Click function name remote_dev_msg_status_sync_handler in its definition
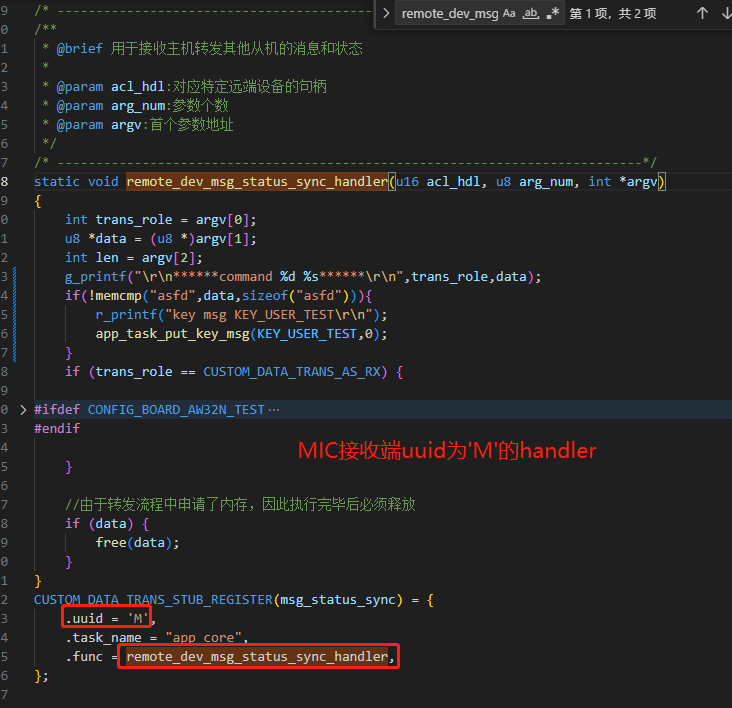732x708 pixels. (x=257, y=181)
